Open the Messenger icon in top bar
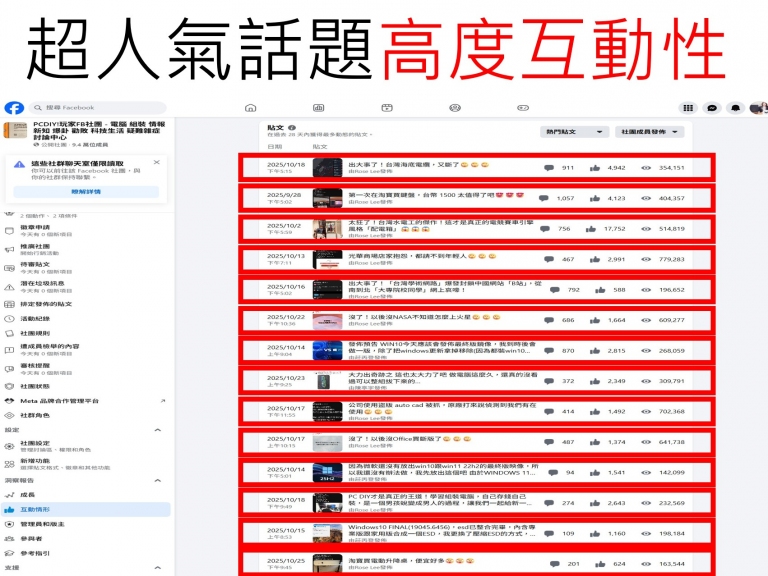 (712, 108)
